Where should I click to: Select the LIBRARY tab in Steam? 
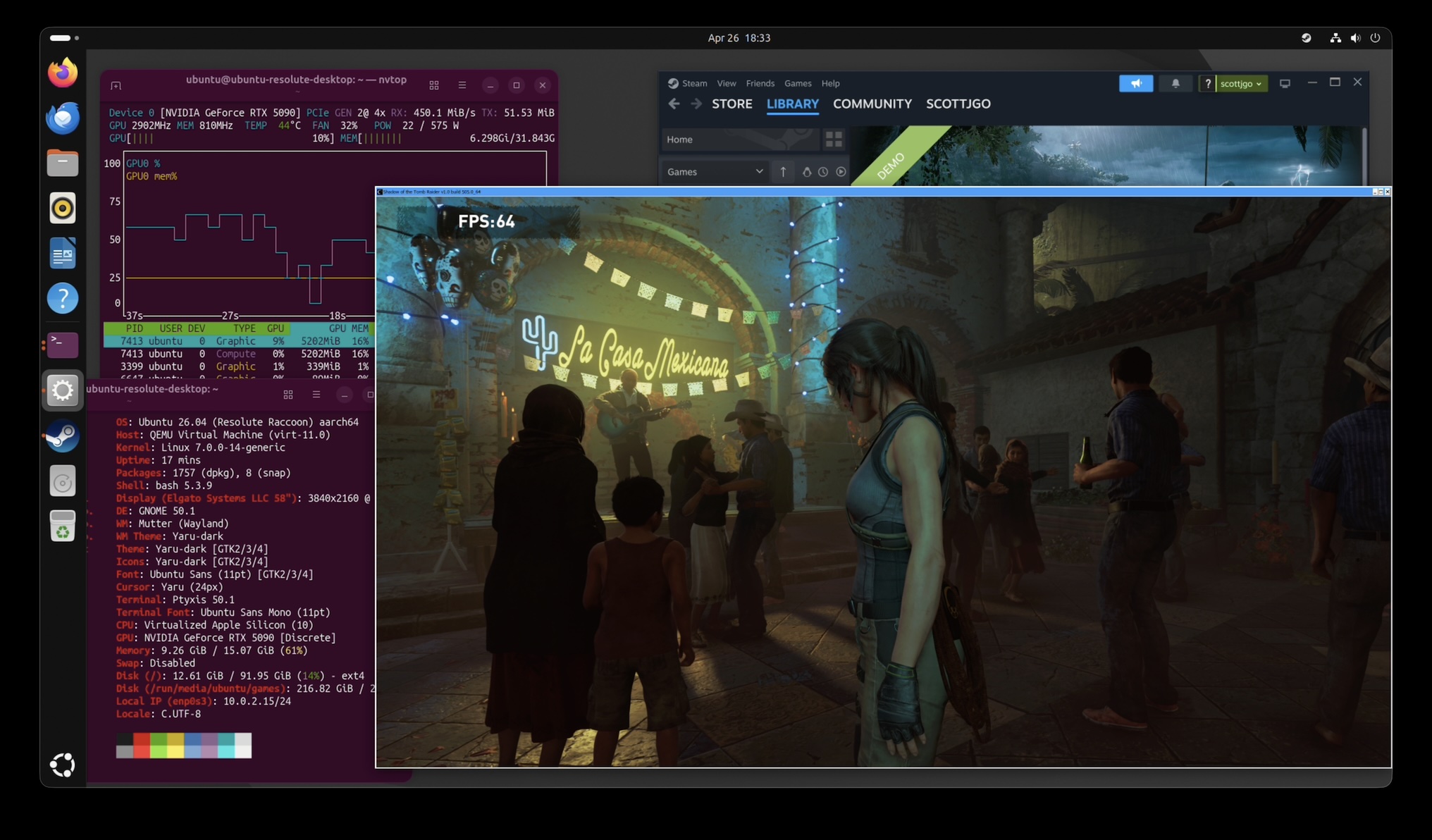click(792, 104)
